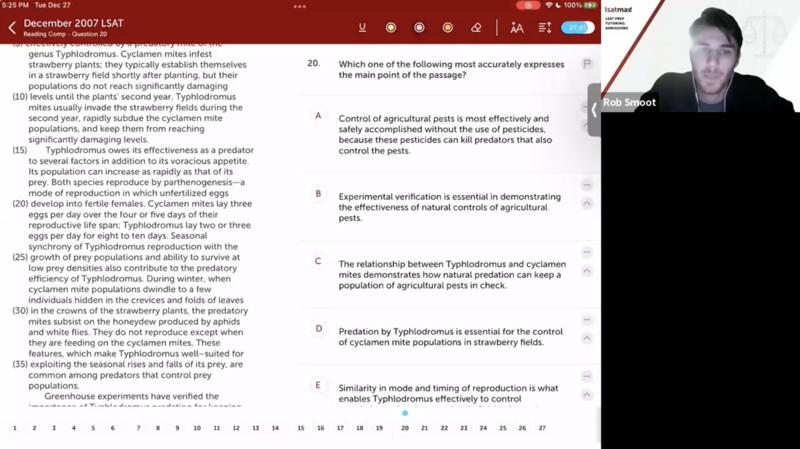The width and height of the screenshot is (800, 449).
Task: Click Rob Smoot's video thumbnail
Action: (700, 55)
